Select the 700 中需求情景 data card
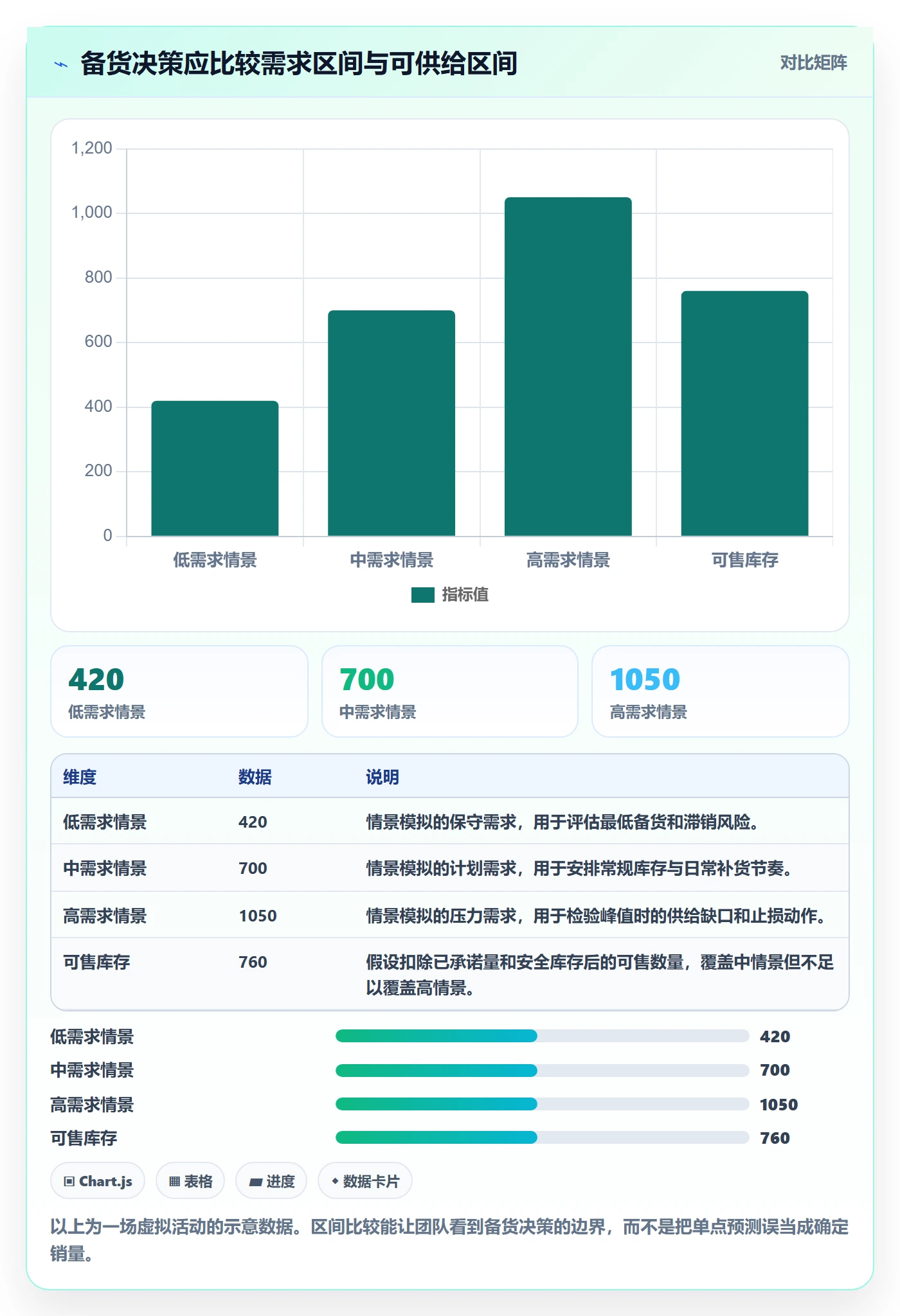This screenshot has height=1316, width=900. coord(450,691)
